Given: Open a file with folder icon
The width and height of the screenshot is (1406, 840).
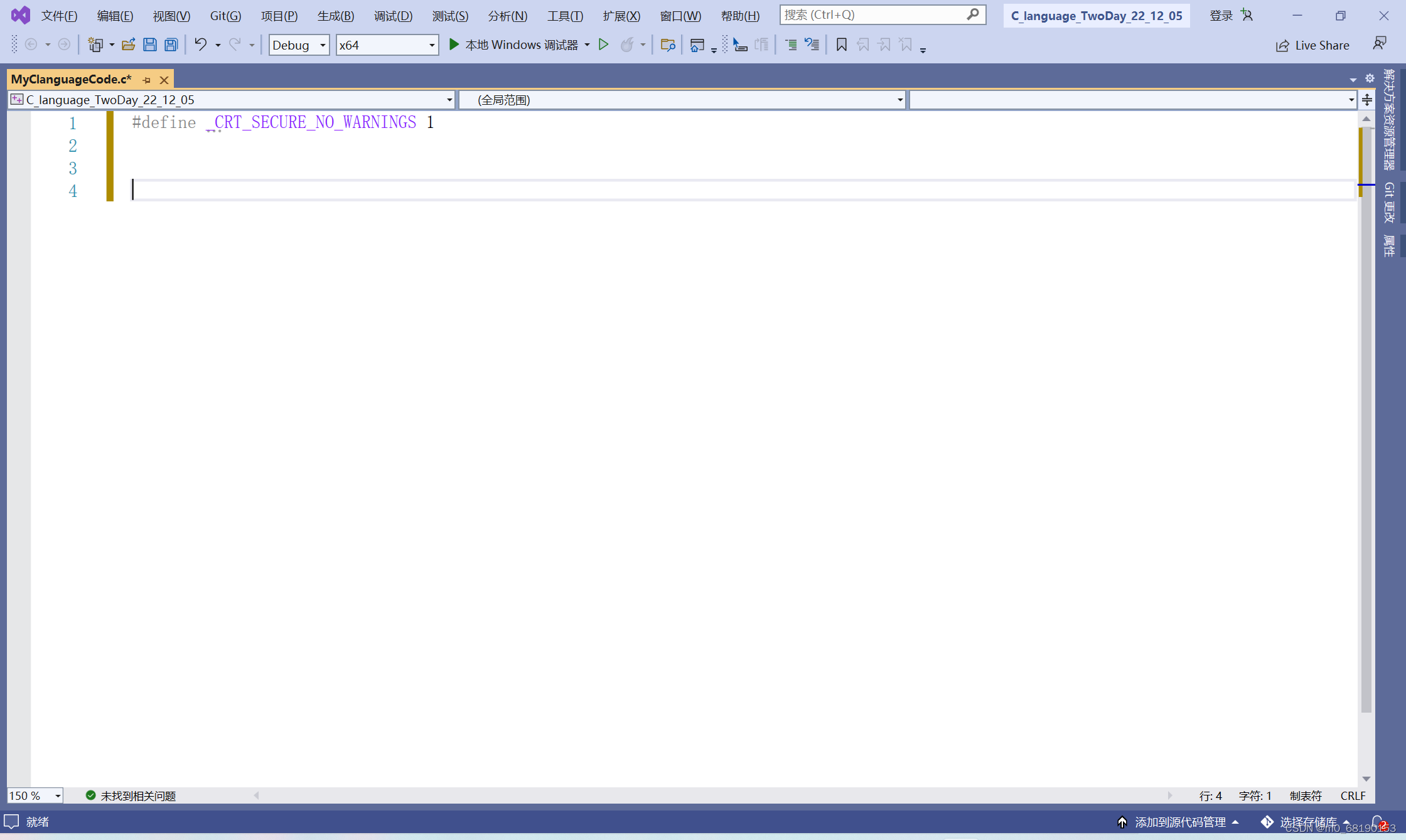Looking at the screenshot, I should pos(129,45).
